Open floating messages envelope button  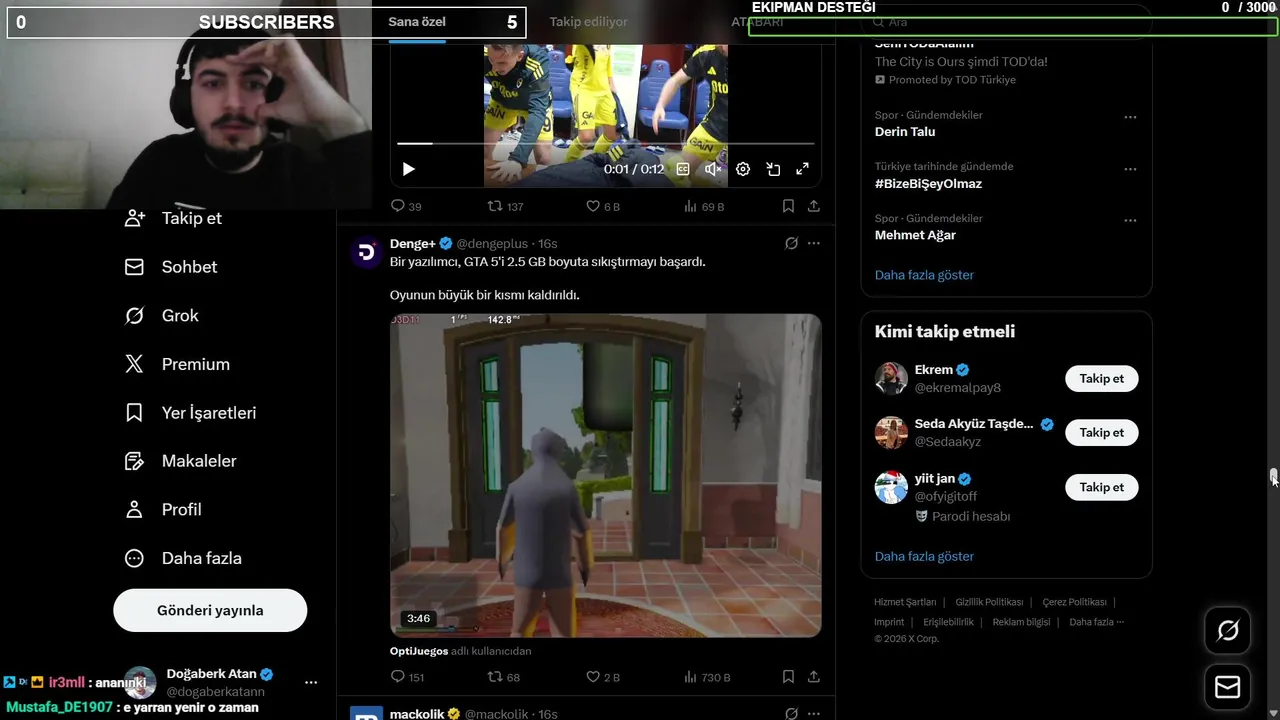point(1227,687)
